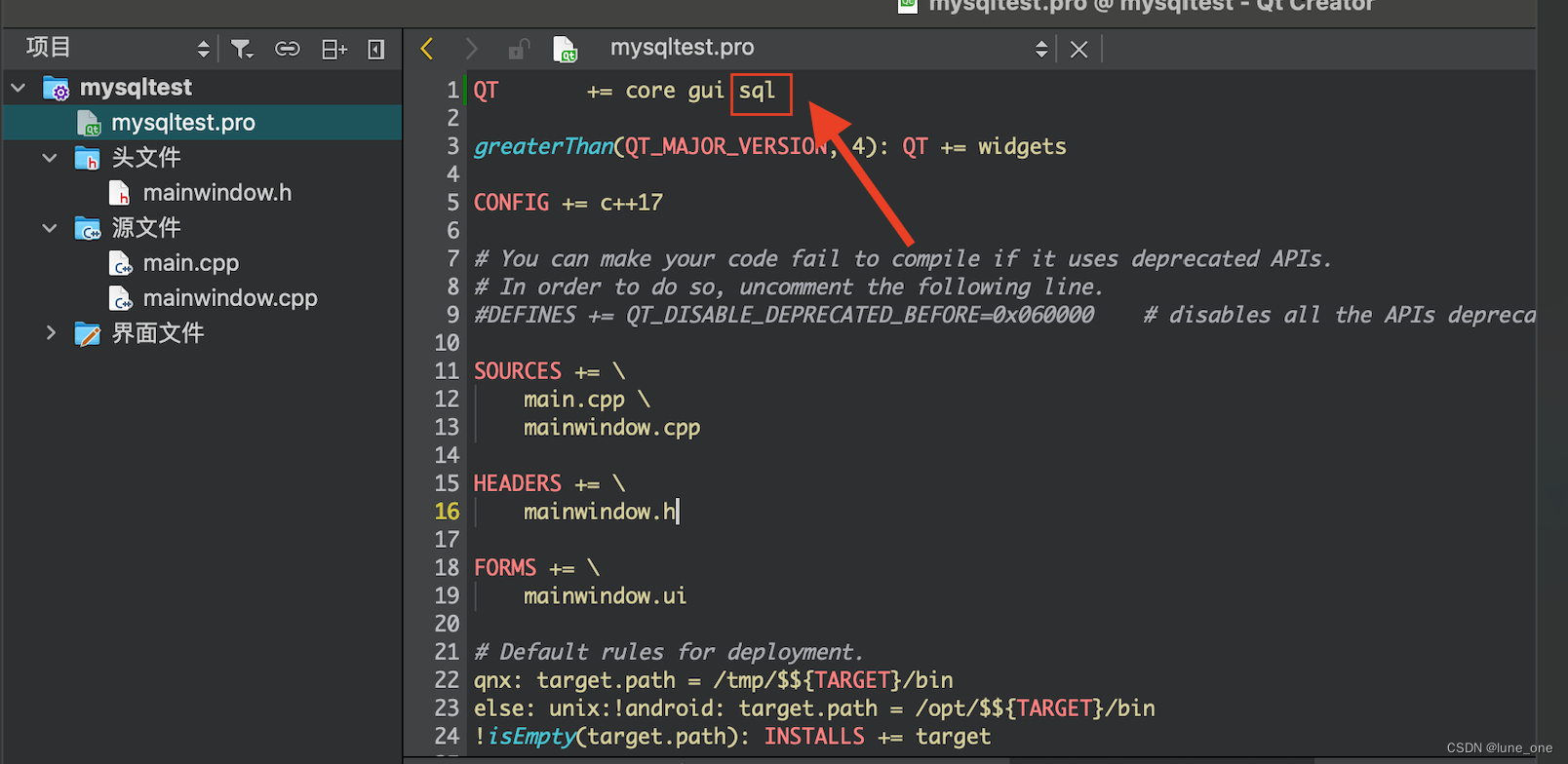Click INSTALLS on line 24
The height and width of the screenshot is (764, 1568).
click(x=814, y=737)
